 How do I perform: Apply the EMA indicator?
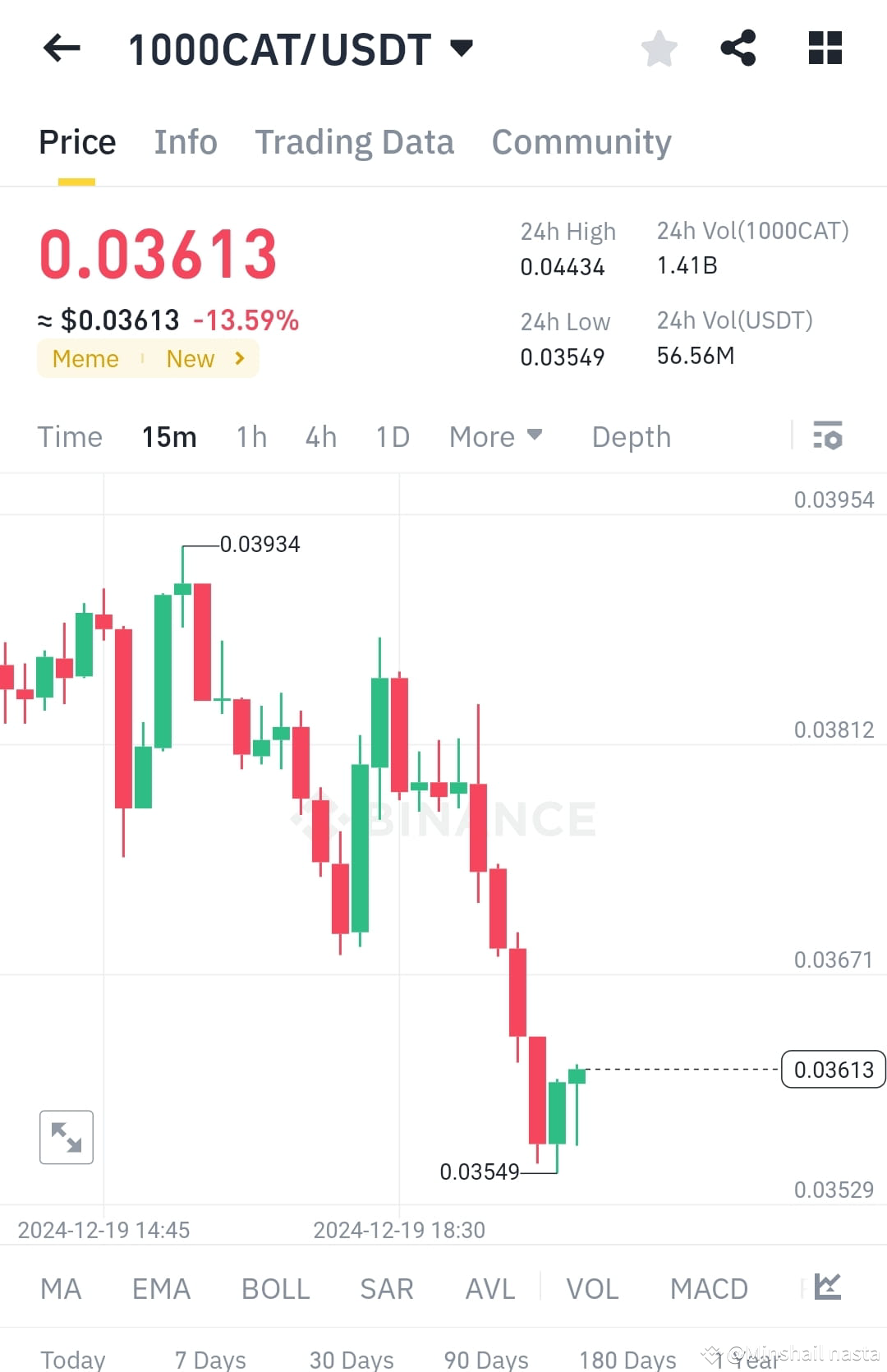click(161, 1288)
